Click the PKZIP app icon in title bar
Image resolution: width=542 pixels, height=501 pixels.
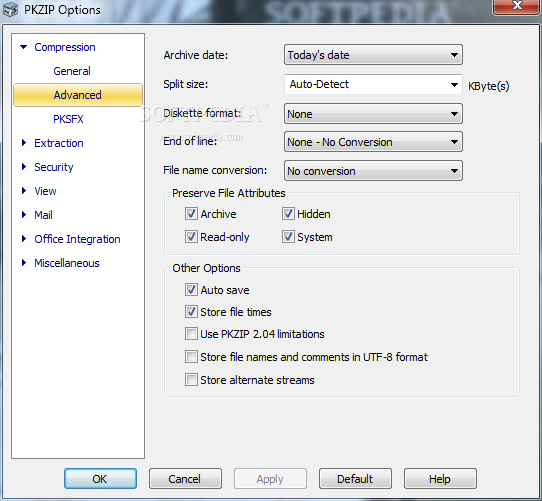pos(10,10)
